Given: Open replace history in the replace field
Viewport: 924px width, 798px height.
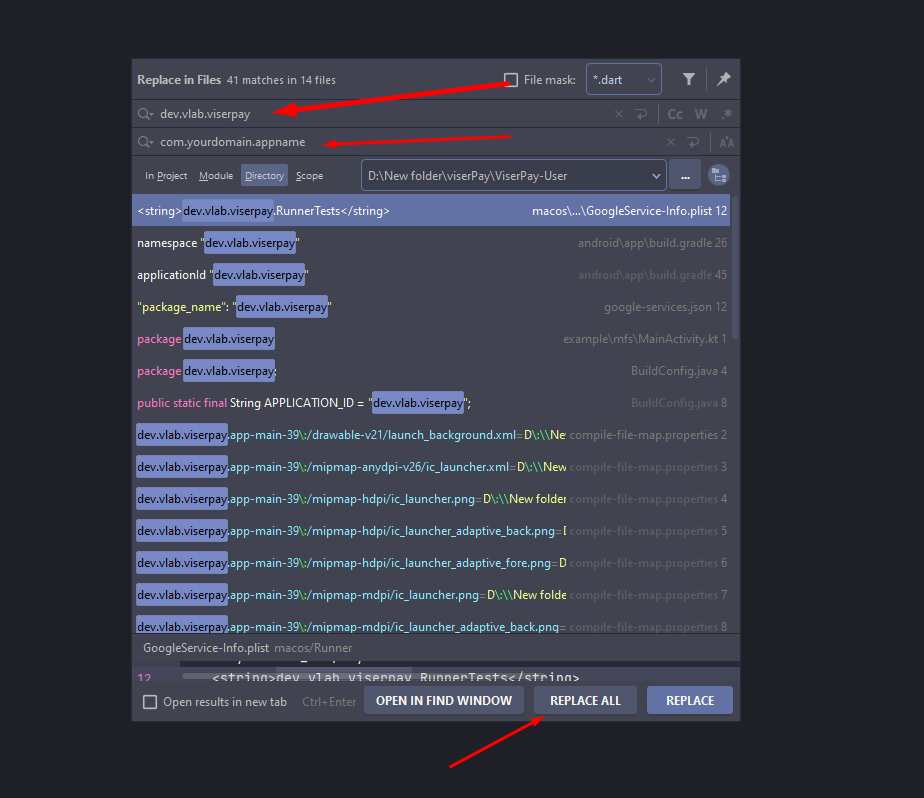Looking at the screenshot, I should click(x=146, y=142).
